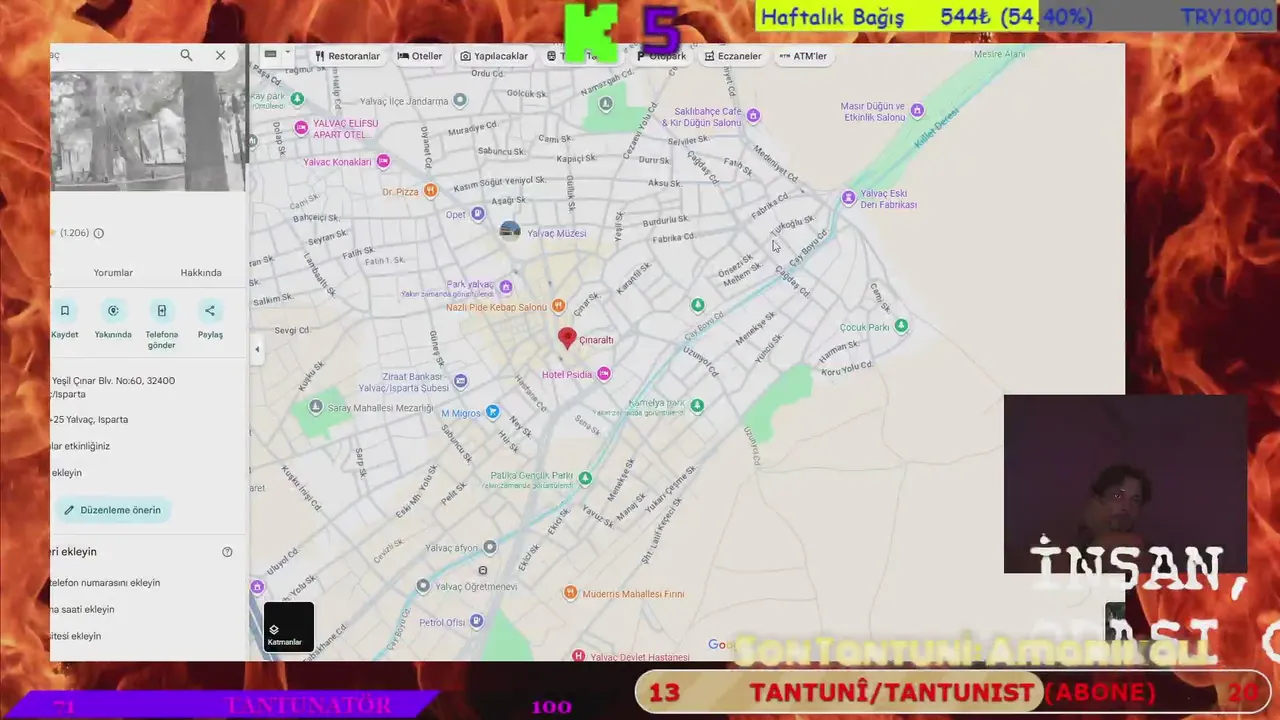Click çalışma saati ekleyin link
This screenshot has height=720, width=1280.
click(x=83, y=609)
